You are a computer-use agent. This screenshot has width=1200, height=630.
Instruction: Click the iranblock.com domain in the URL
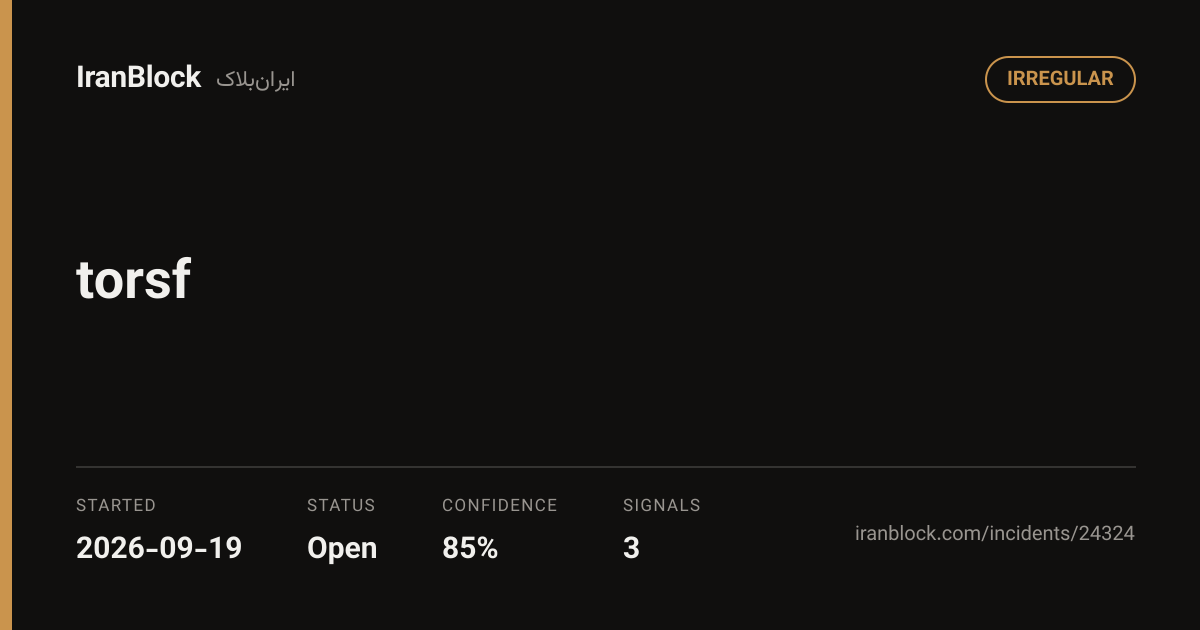point(918,533)
